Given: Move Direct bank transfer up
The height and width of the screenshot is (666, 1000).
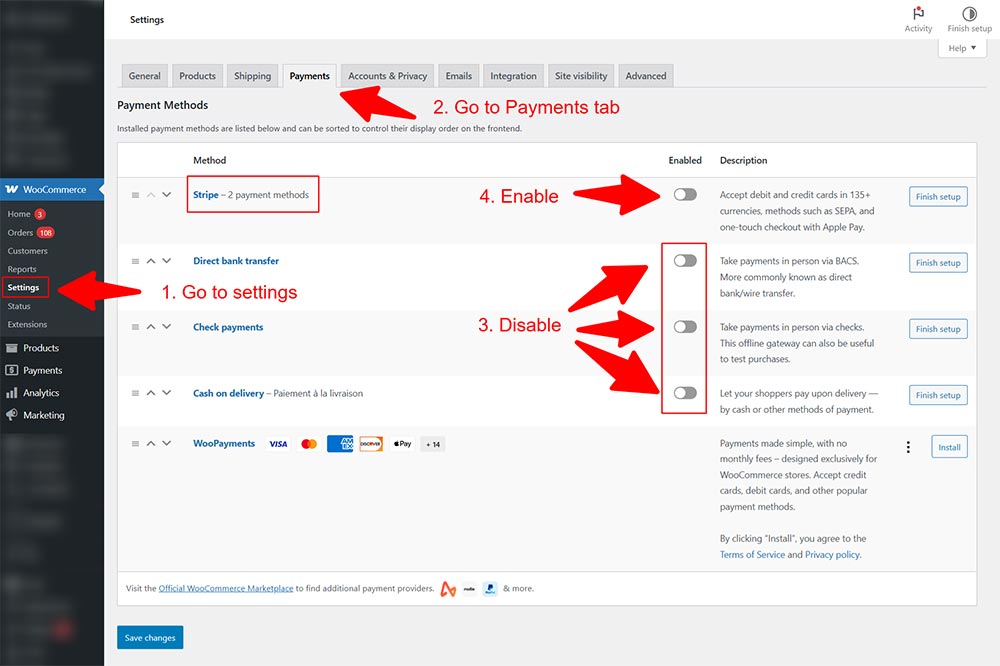Looking at the screenshot, I should click(151, 261).
